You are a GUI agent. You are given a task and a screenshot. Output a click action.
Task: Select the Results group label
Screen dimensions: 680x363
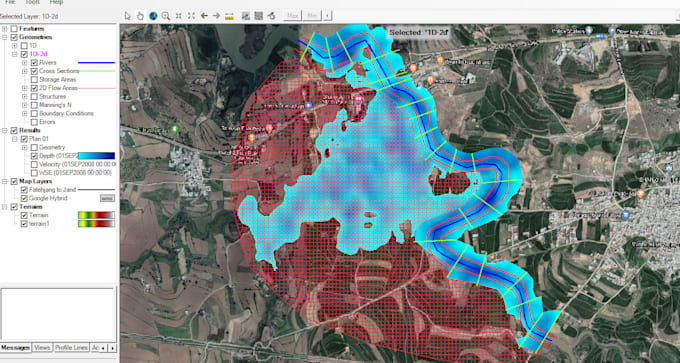coord(30,131)
